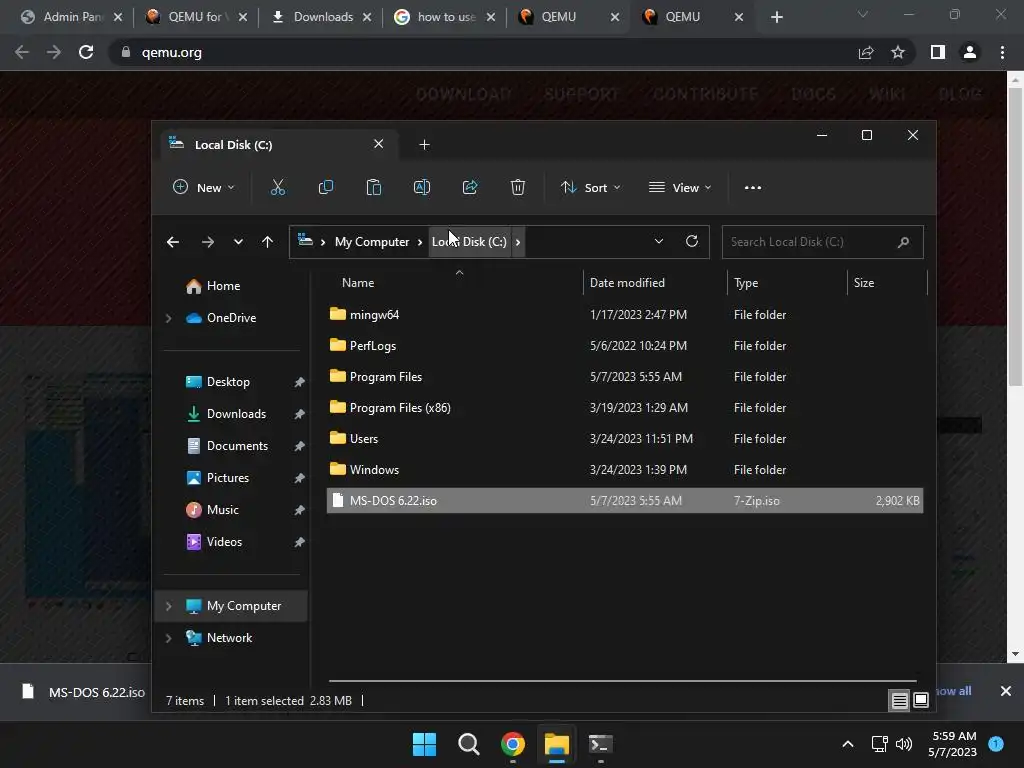Viewport: 1024px width, 768px height.
Task: Click the clock and date in taskbar
Action: point(953,744)
